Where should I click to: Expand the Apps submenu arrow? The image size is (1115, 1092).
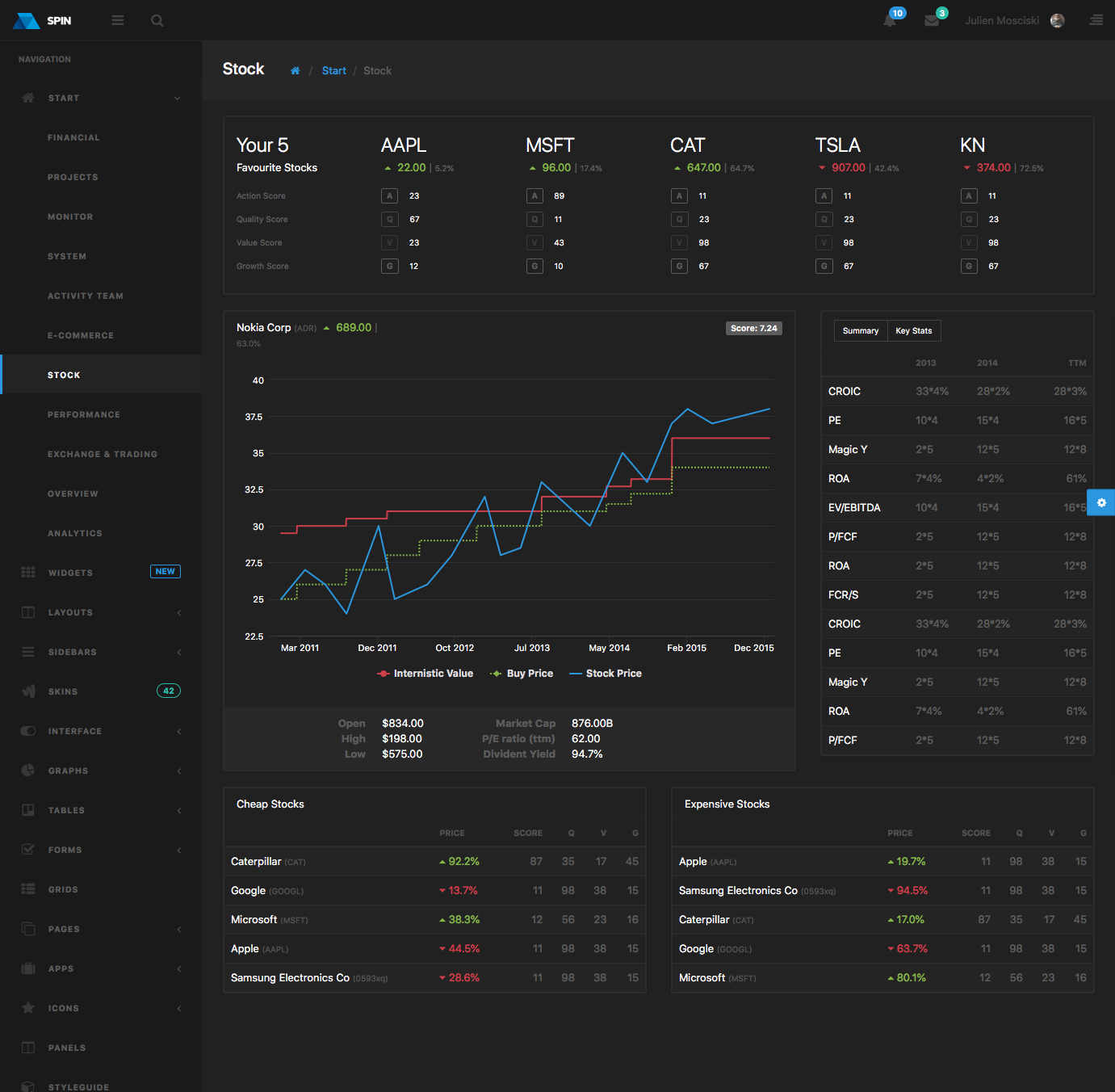click(x=179, y=969)
